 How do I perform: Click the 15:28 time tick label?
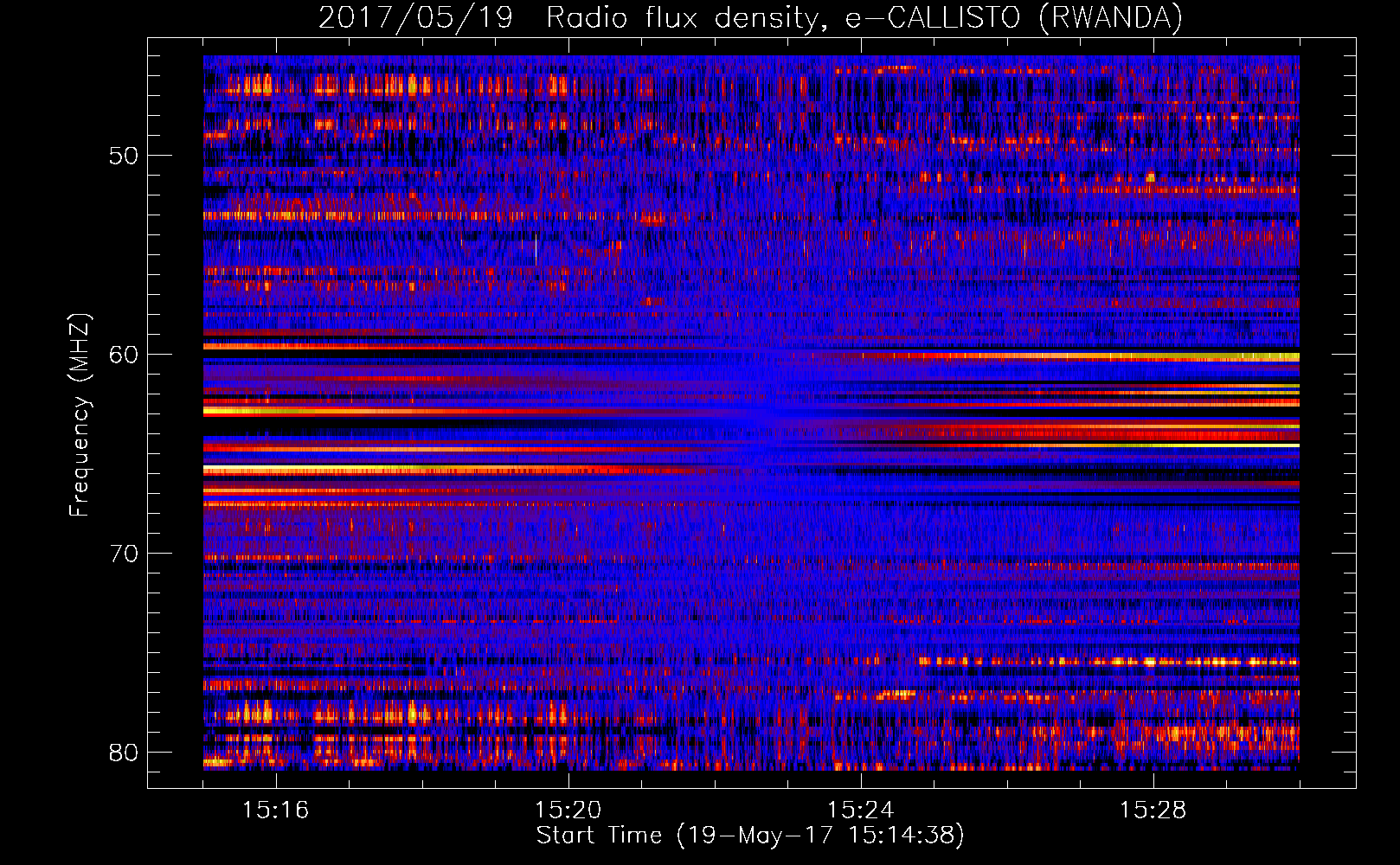[x=1153, y=811]
